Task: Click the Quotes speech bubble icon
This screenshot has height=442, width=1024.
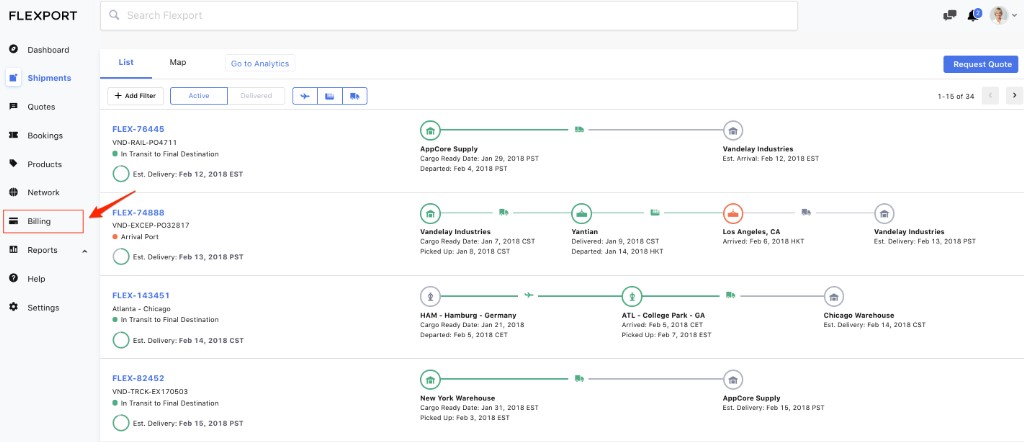Action: click(13, 106)
